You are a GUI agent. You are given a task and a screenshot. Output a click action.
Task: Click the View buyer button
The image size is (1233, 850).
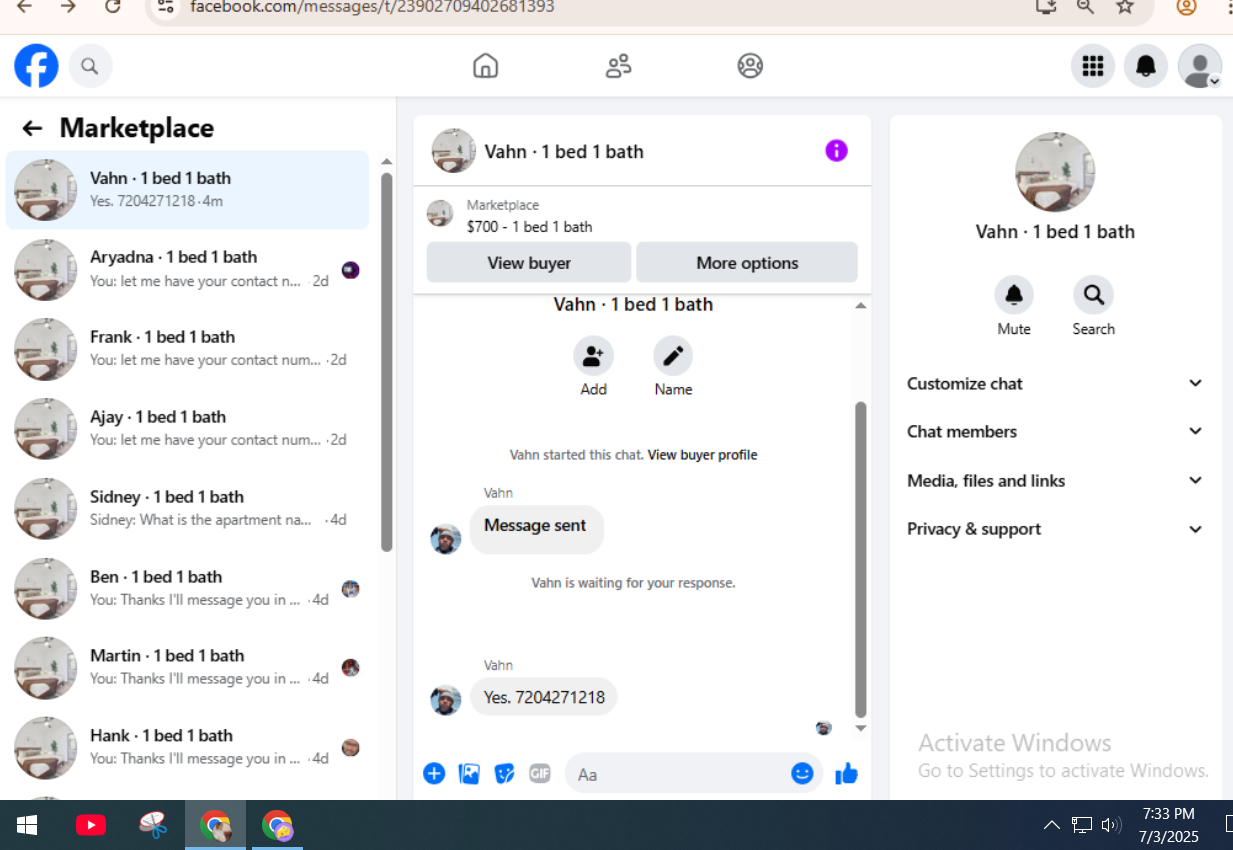pos(529,263)
